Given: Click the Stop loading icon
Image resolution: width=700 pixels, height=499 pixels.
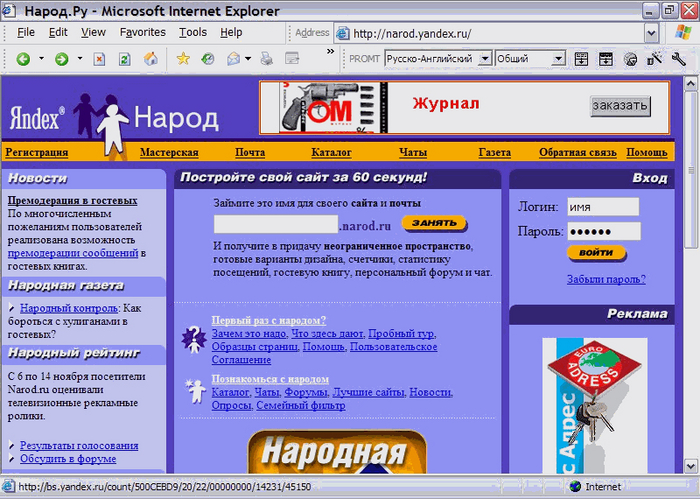Looking at the screenshot, I should pyautogui.click(x=99, y=59).
